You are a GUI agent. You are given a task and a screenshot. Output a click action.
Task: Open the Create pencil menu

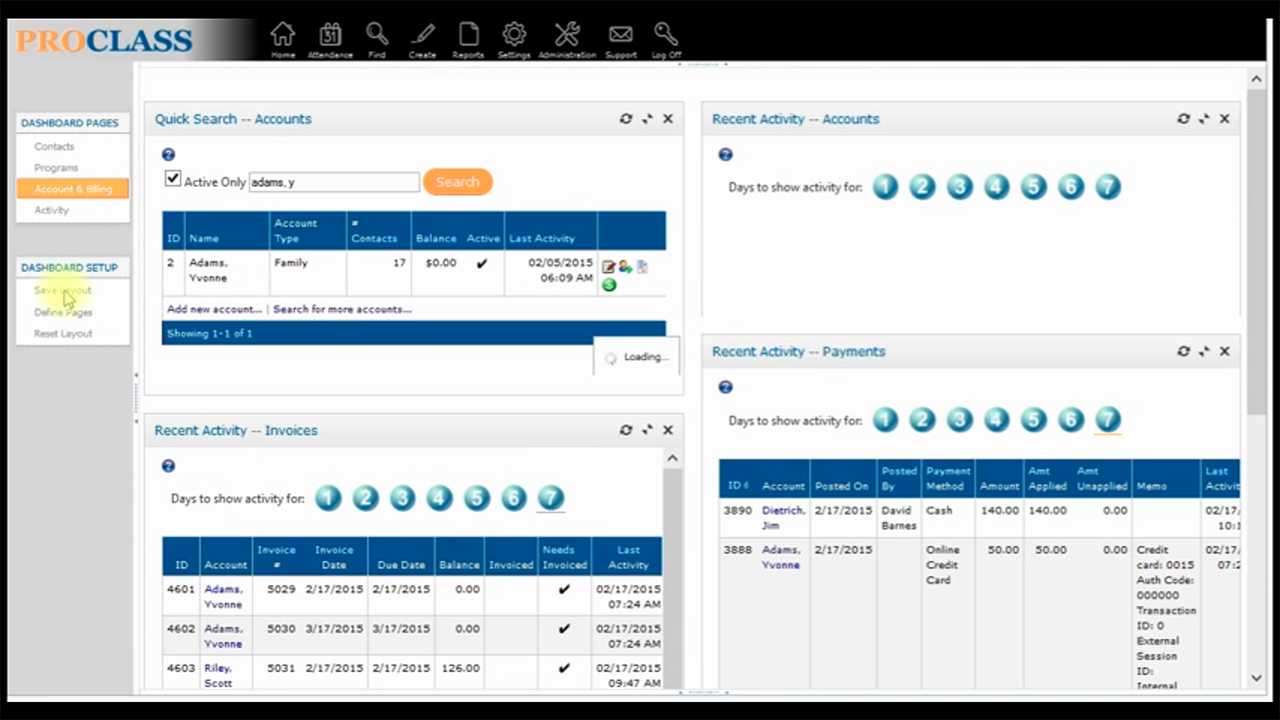[x=422, y=39]
